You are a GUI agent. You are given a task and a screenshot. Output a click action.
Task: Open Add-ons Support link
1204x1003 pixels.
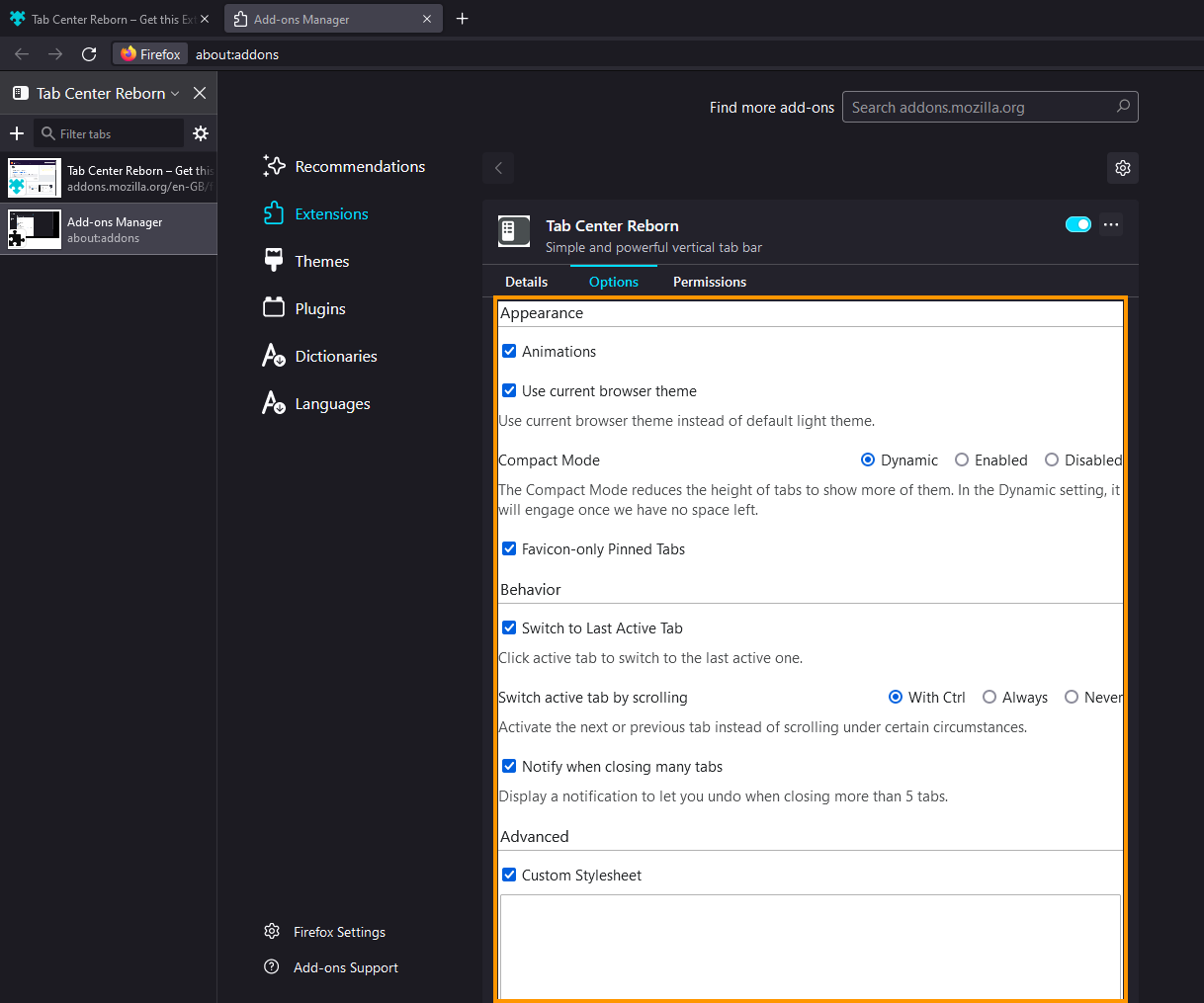331,967
